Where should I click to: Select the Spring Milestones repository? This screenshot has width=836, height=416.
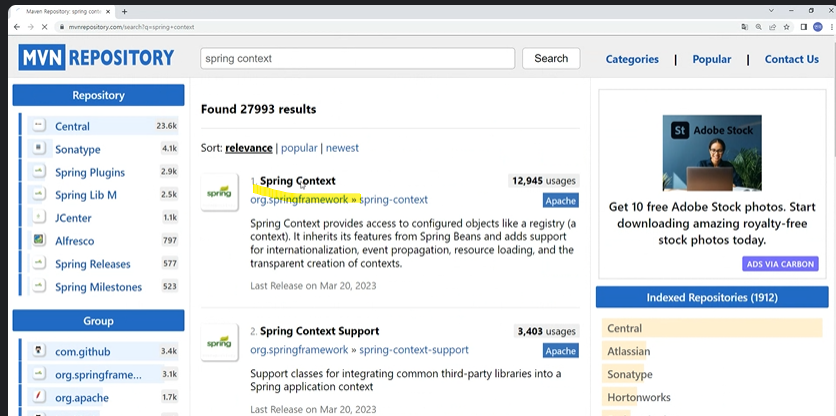click(x=98, y=287)
